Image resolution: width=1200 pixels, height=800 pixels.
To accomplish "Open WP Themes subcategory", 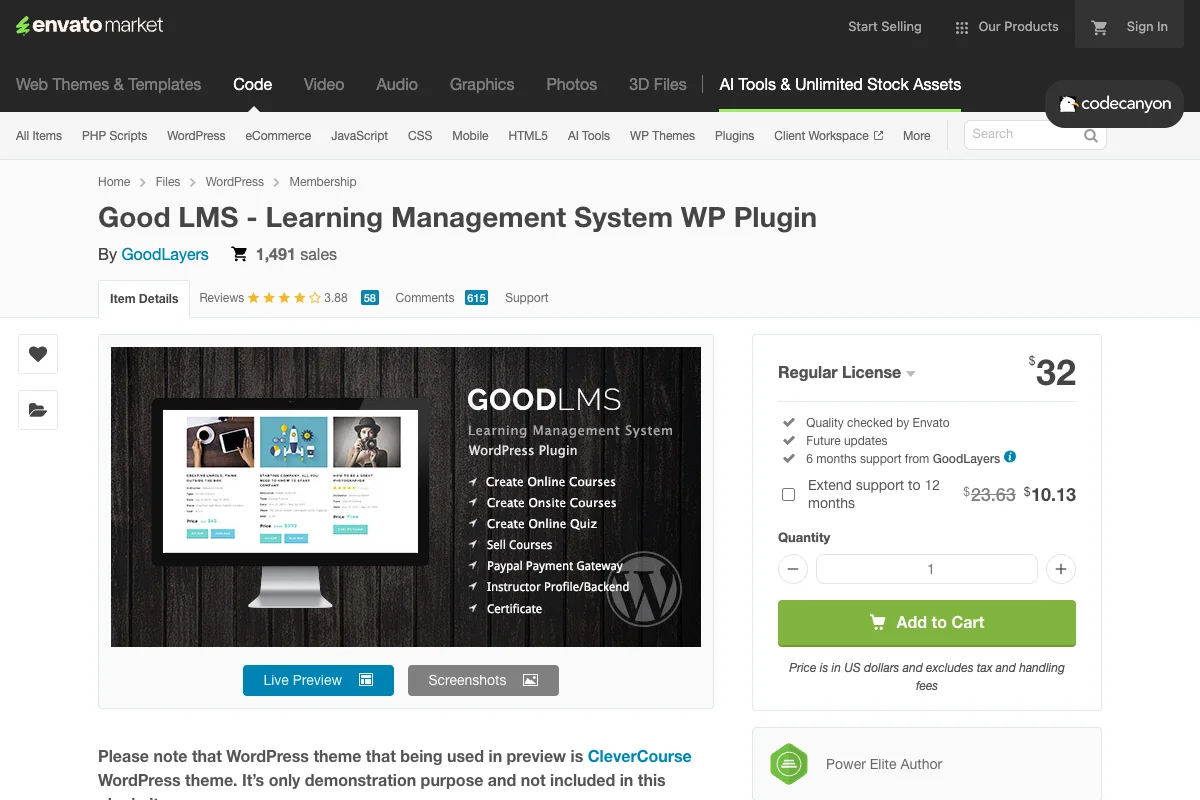I will pos(662,136).
